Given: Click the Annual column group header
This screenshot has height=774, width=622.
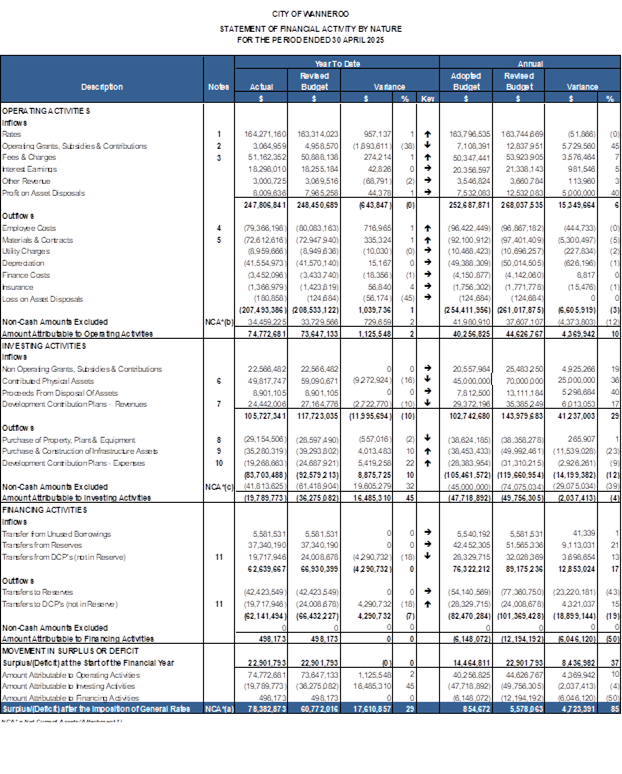Looking at the screenshot, I should tap(530, 63).
